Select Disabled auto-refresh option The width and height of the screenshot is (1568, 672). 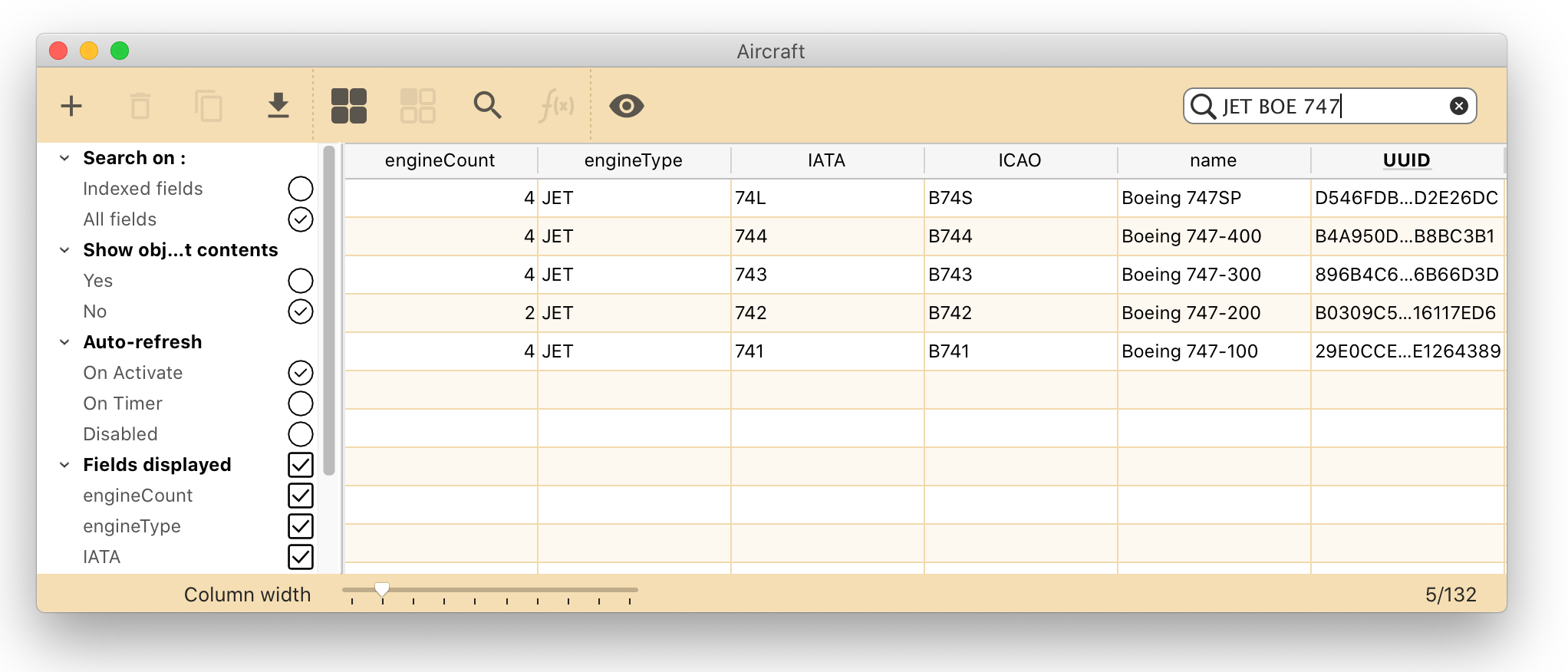pyautogui.click(x=301, y=434)
